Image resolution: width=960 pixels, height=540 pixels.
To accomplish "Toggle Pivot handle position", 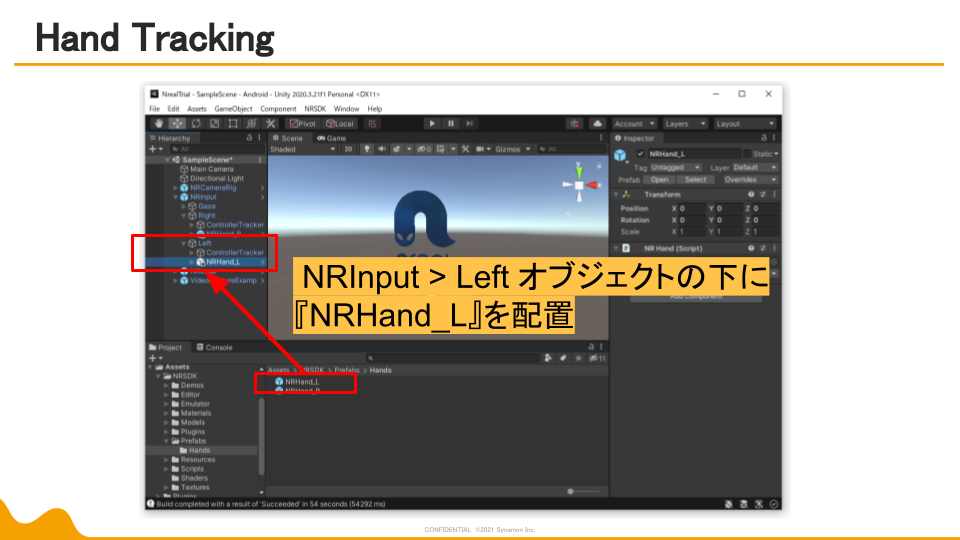I will click(302, 124).
